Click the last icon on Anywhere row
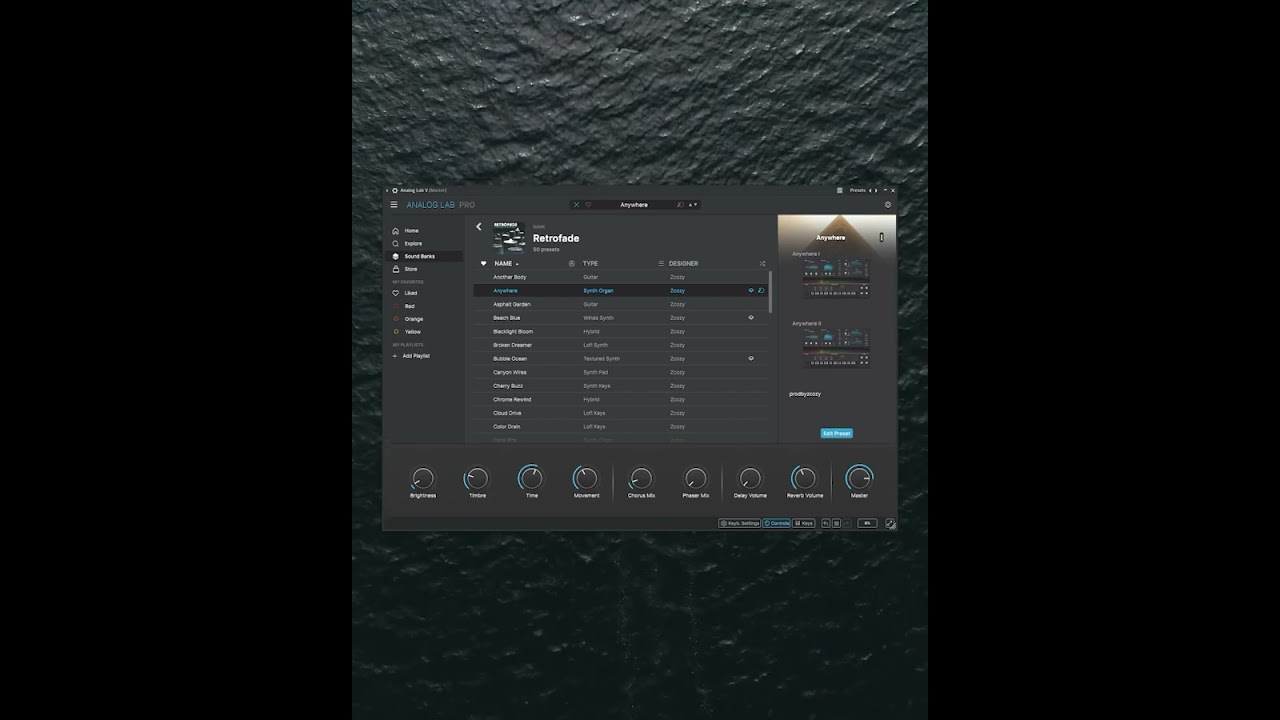 point(761,290)
